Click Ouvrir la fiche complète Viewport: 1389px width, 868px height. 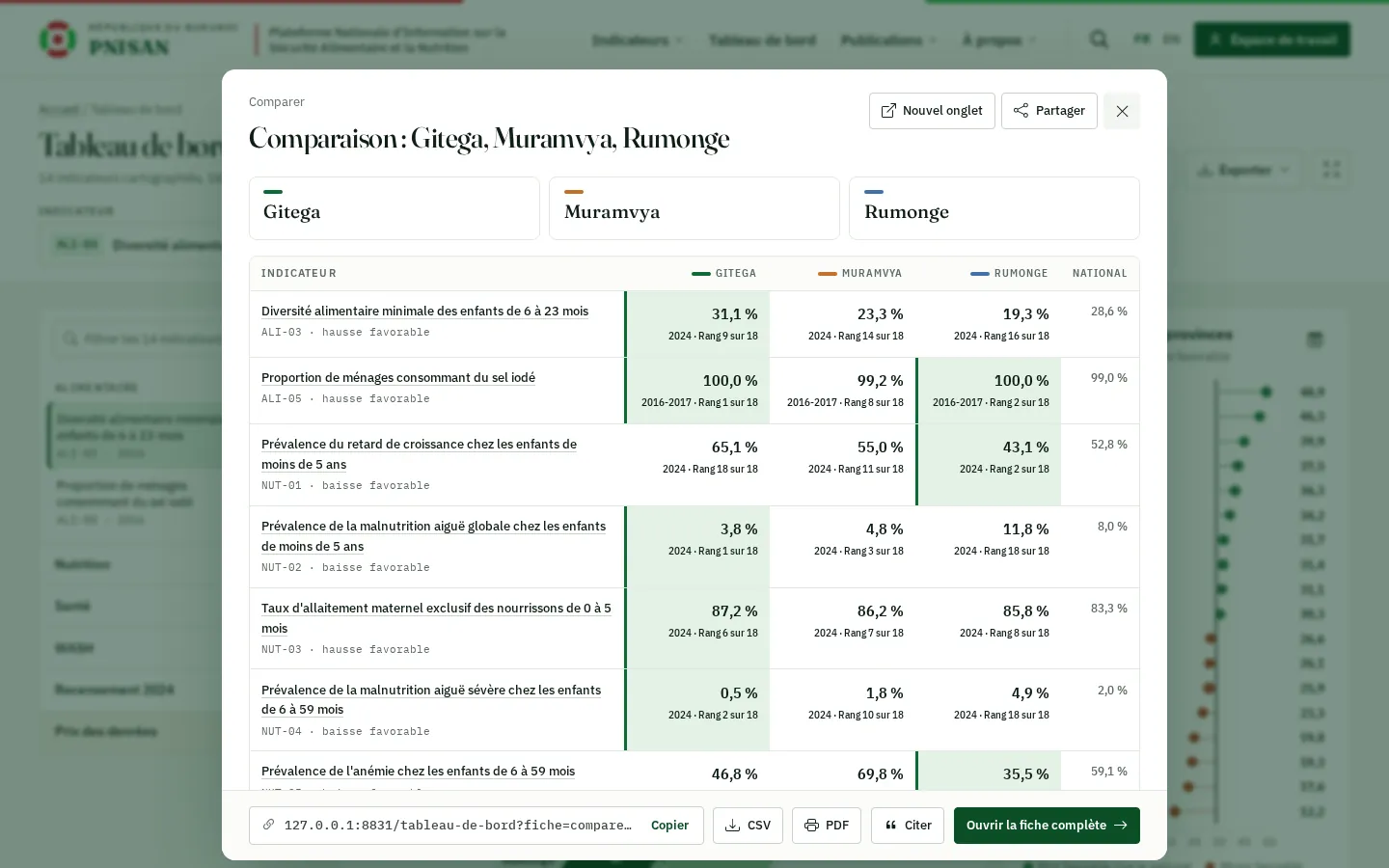point(1047,826)
